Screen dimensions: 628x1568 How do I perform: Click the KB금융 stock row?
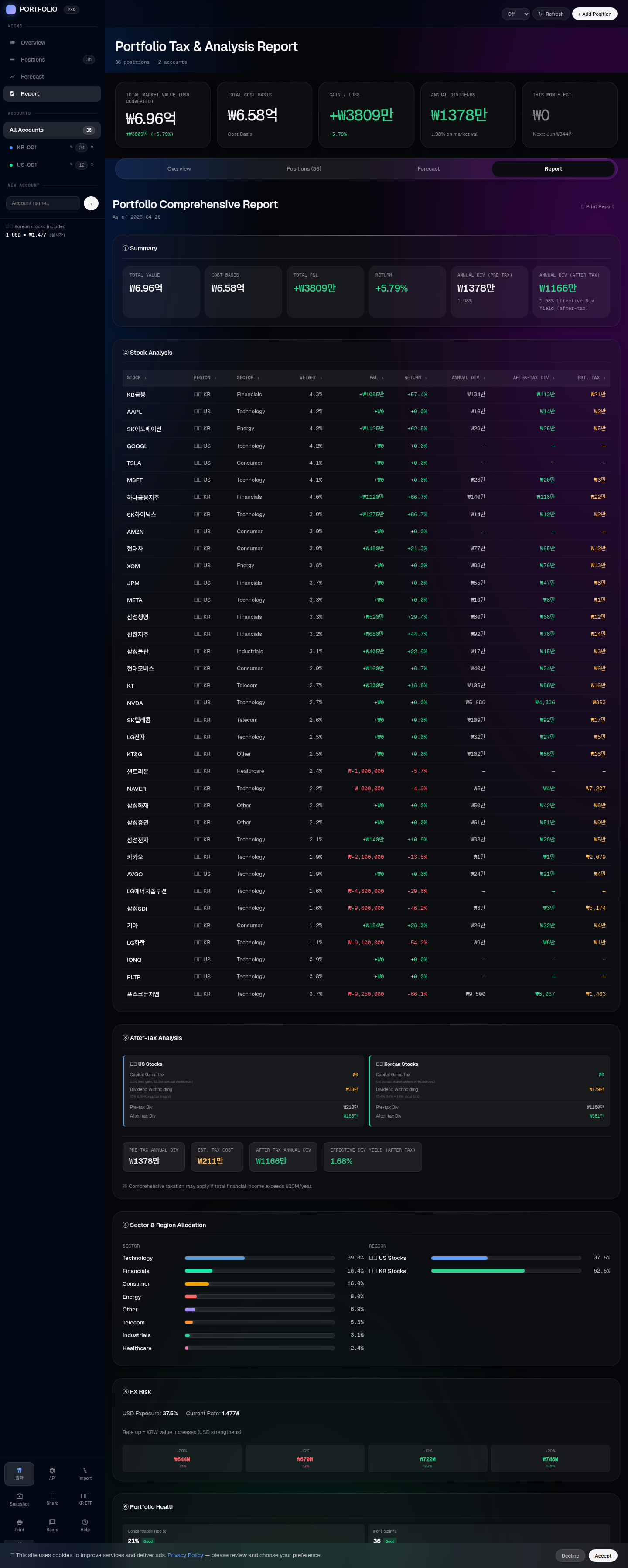click(366, 395)
